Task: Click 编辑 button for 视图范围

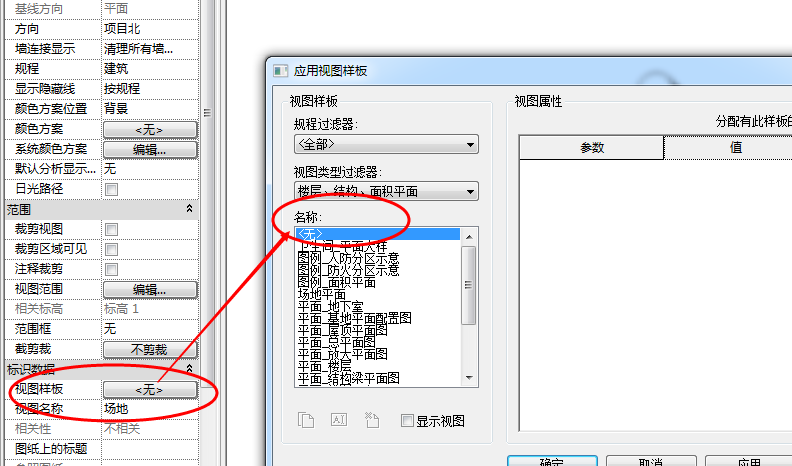Action: tap(150, 289)
